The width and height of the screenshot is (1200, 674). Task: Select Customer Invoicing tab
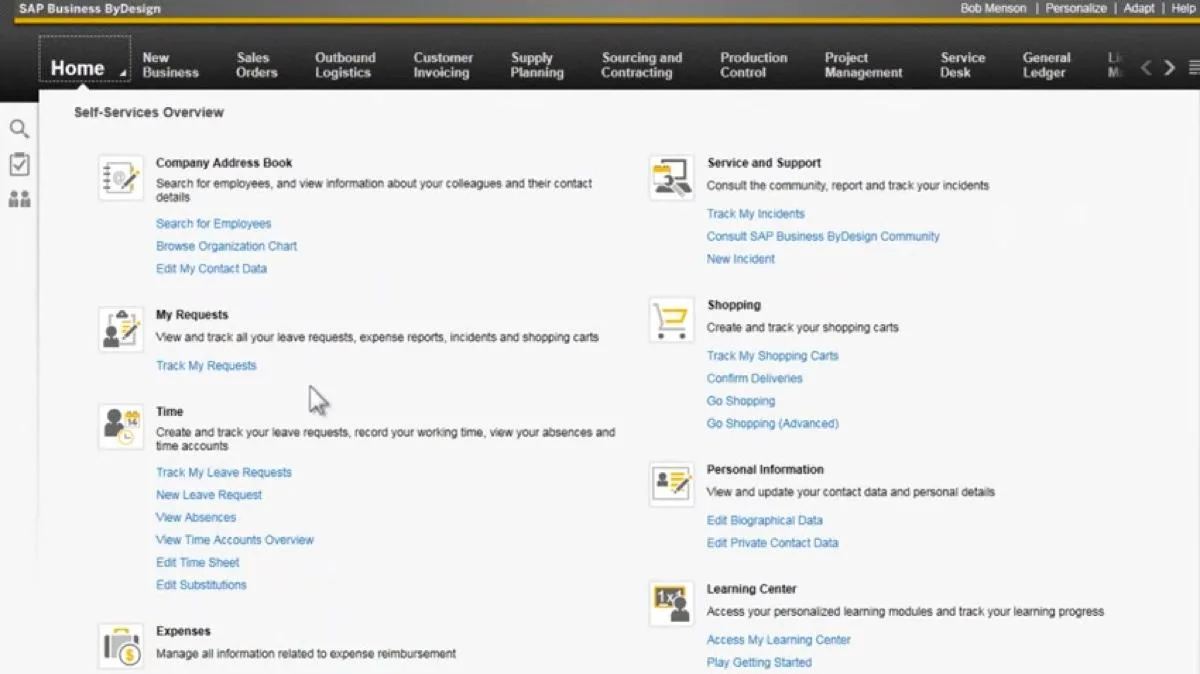click(x=443, y=65)
